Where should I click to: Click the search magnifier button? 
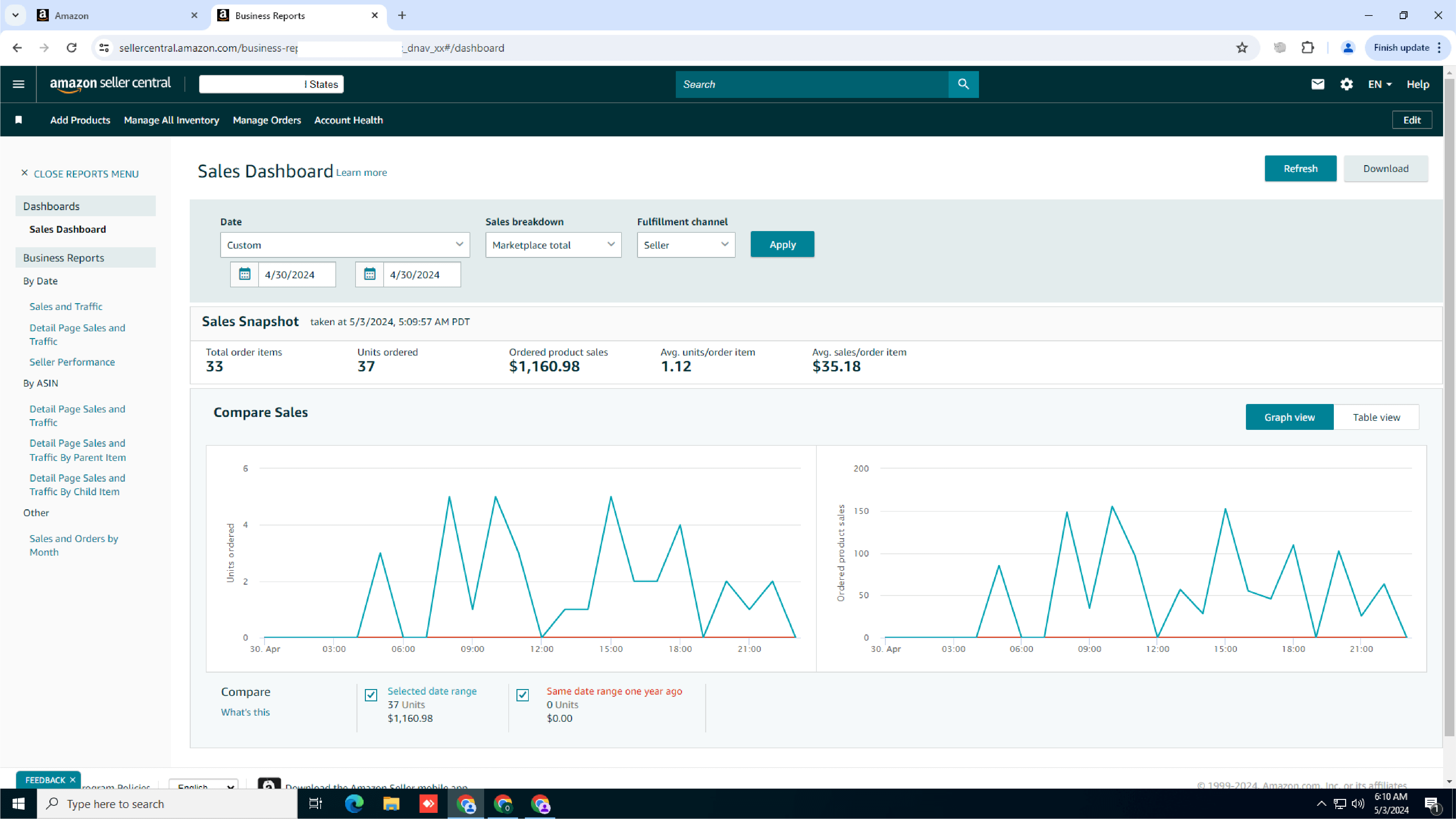963,84
